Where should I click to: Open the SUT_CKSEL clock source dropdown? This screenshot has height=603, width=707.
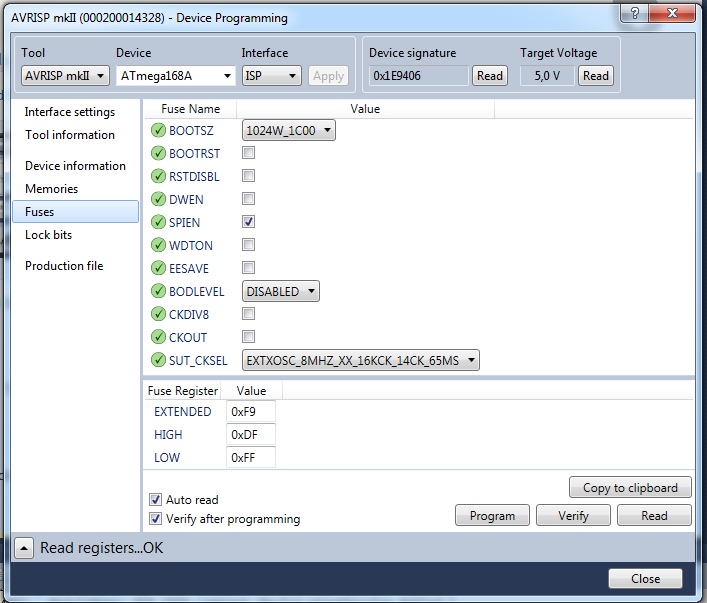(361, 360)
